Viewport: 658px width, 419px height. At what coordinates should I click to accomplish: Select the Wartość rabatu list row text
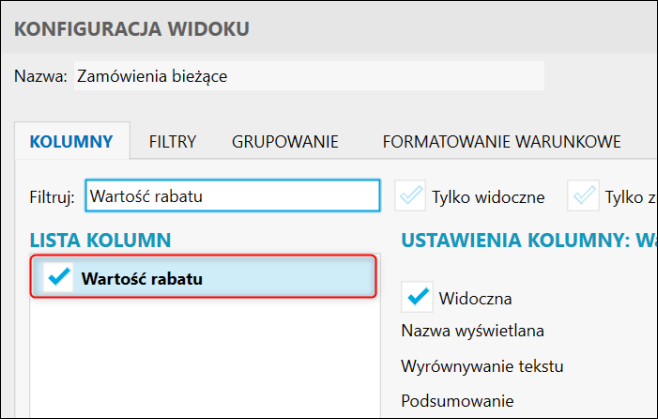pyautogui.click(x=142, y=278)
